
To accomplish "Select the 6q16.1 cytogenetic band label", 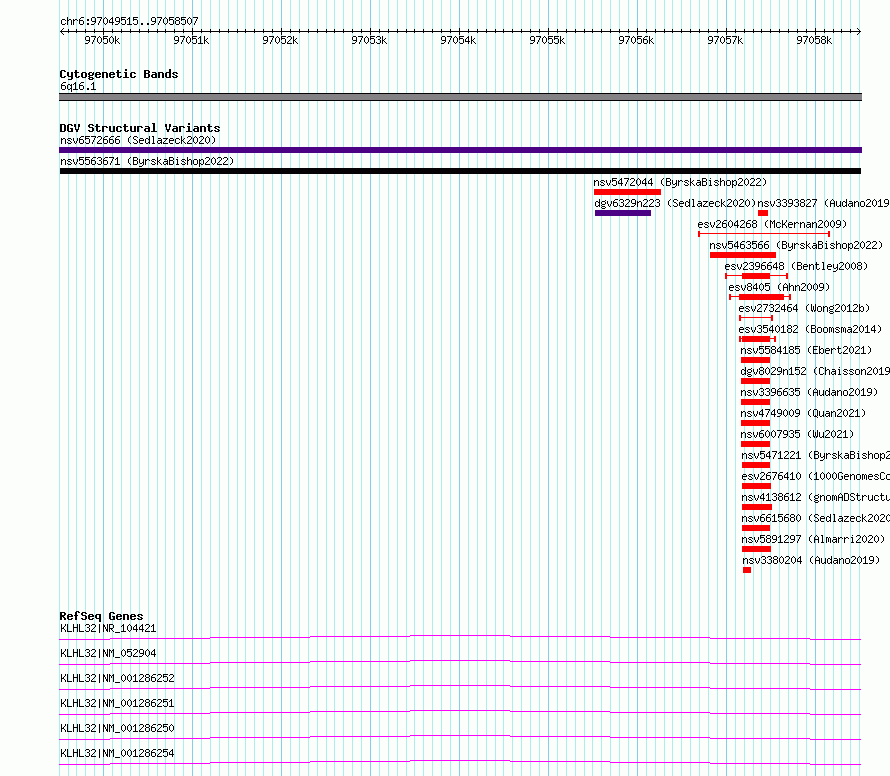I will point(78,86).
